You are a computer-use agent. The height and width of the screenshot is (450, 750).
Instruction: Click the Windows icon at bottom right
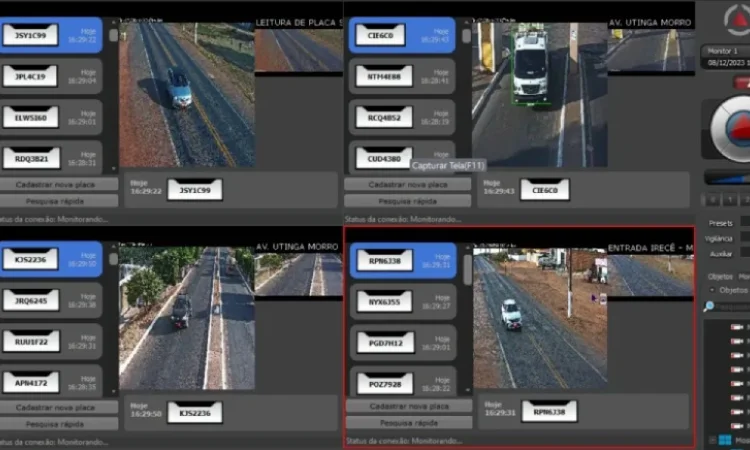(726, 439)
